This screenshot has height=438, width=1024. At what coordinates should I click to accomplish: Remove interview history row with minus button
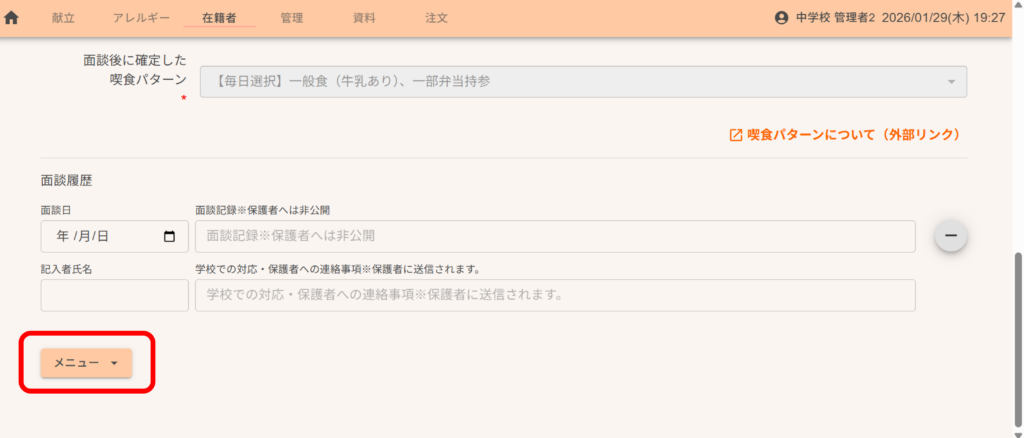(x=950, y=236)
